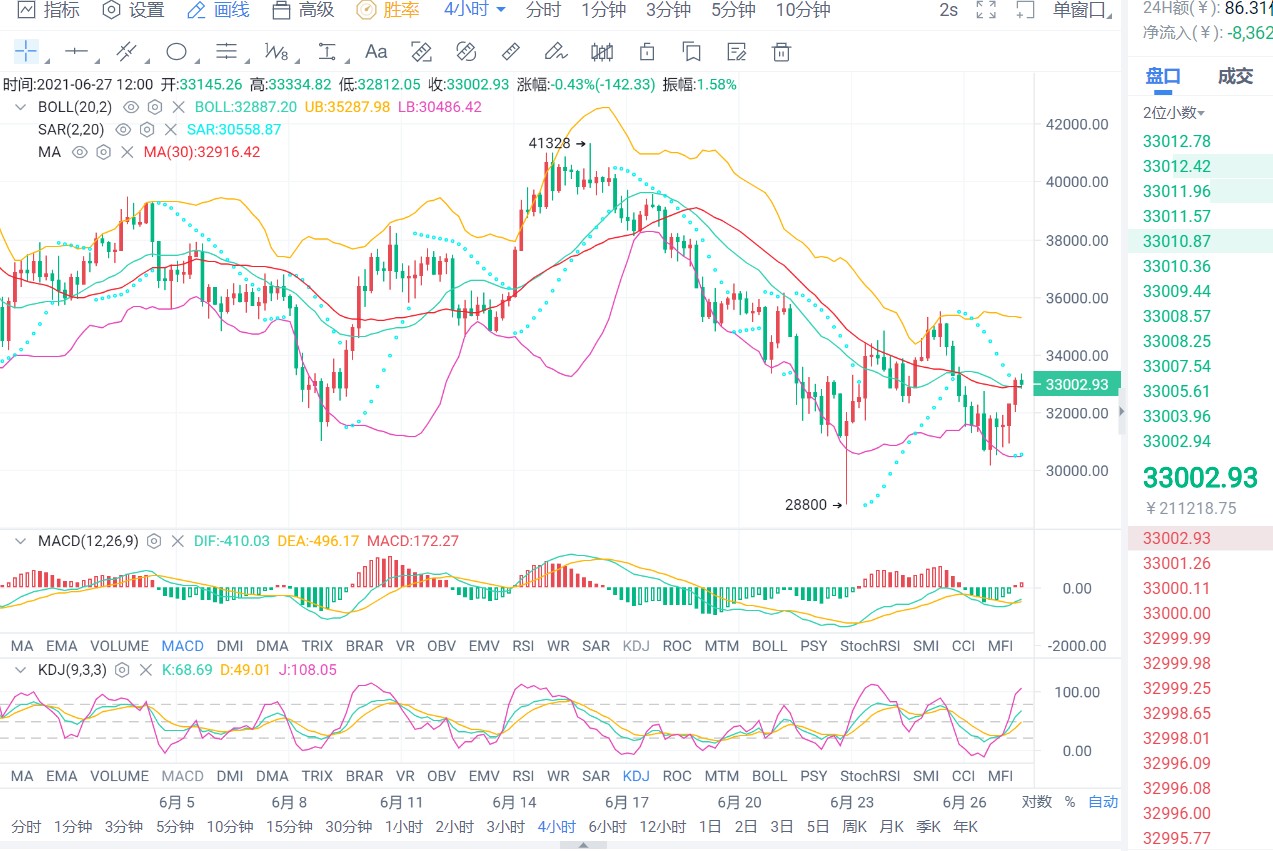The width and height of the screenshot is (1273, 851).
Task: Expand the 2位小数 decimal precision dropdown
Action: (1174, 113)
